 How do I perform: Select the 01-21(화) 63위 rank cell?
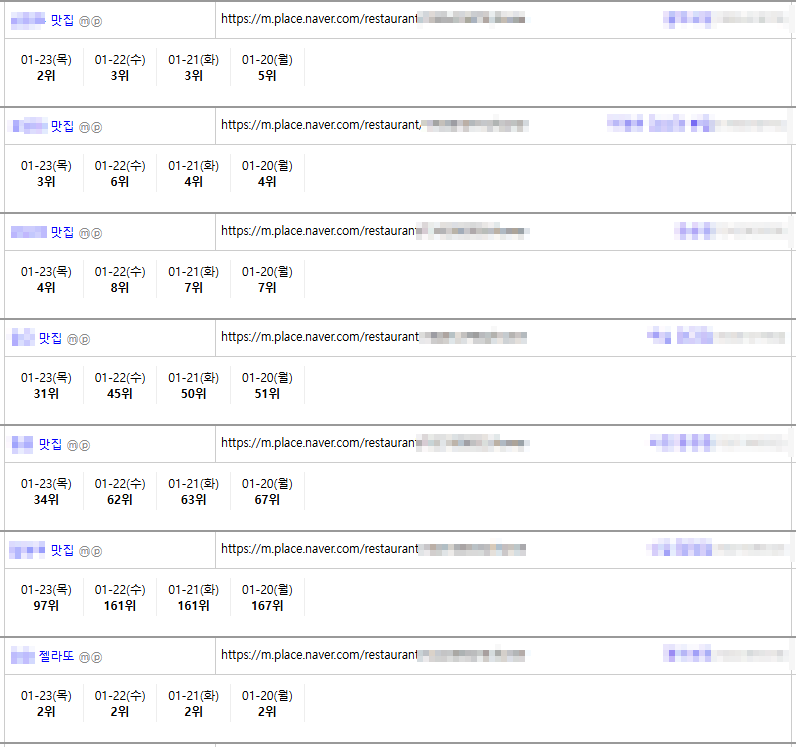193,491
